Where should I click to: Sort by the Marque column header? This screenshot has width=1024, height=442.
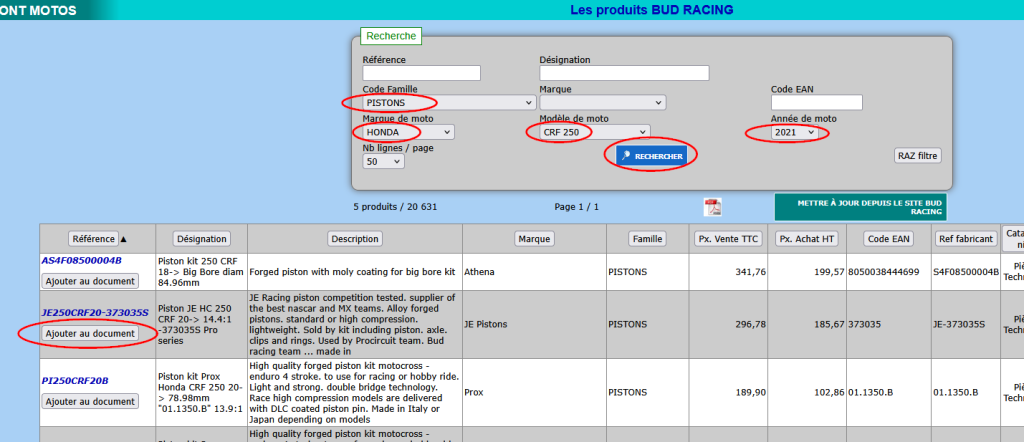pyautogui.click(x=534, y=238)
